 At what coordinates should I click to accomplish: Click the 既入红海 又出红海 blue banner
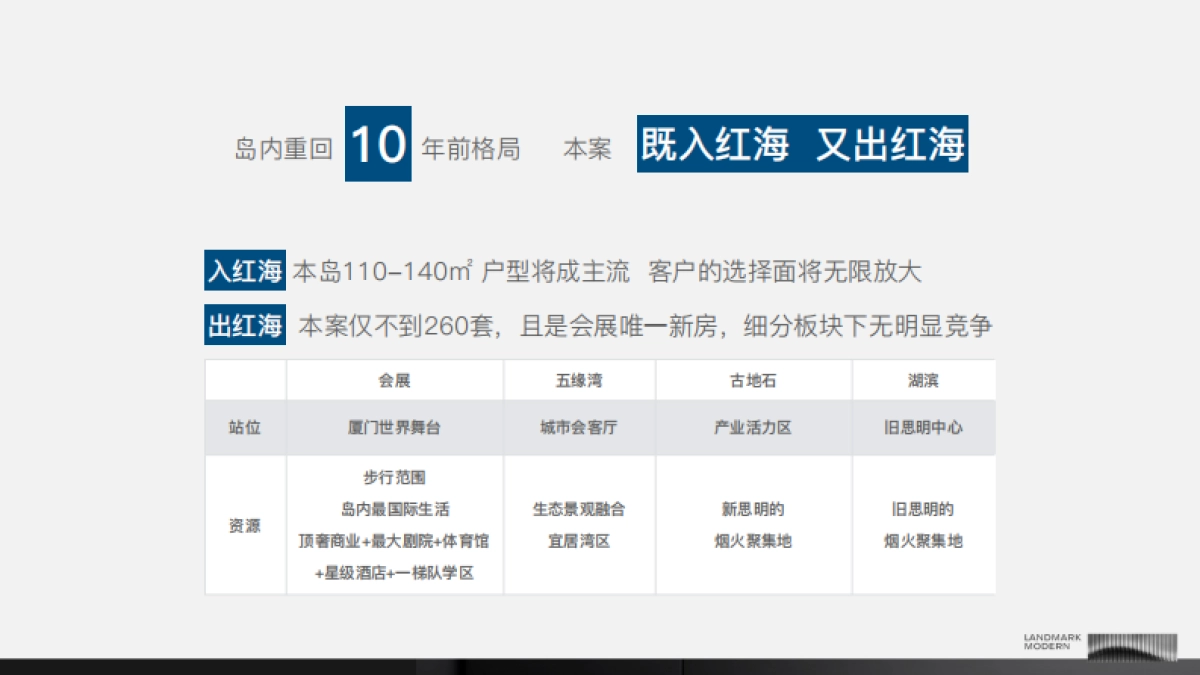802,145
